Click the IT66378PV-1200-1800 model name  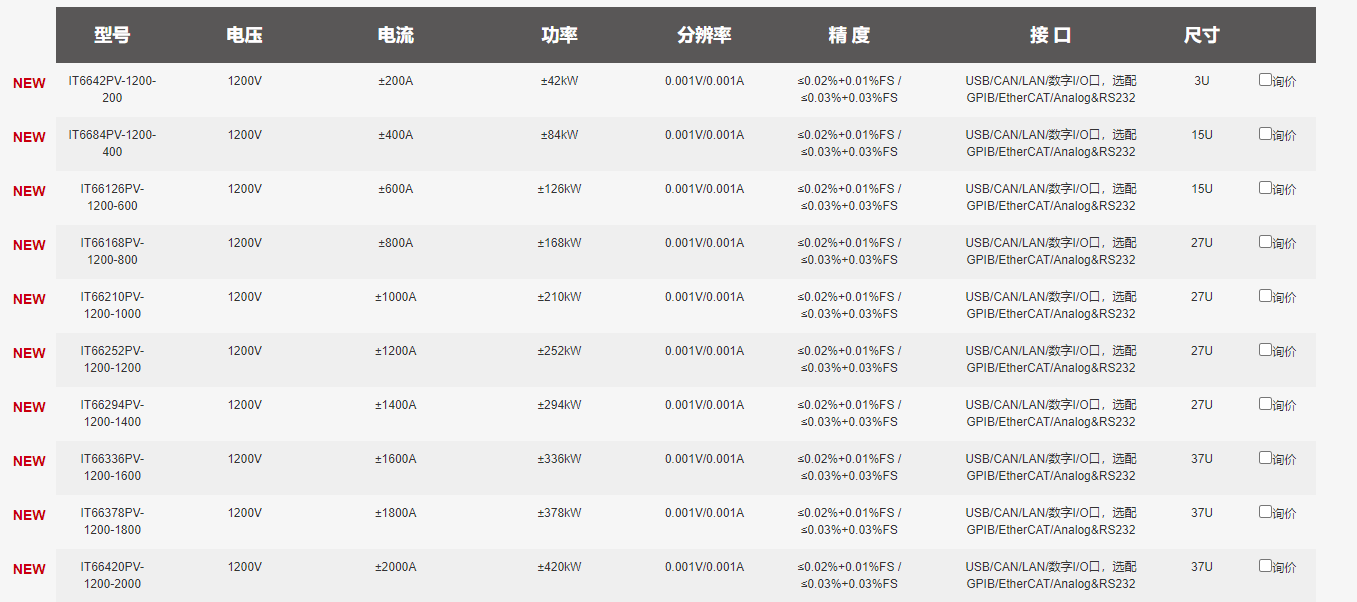(112, 521)
